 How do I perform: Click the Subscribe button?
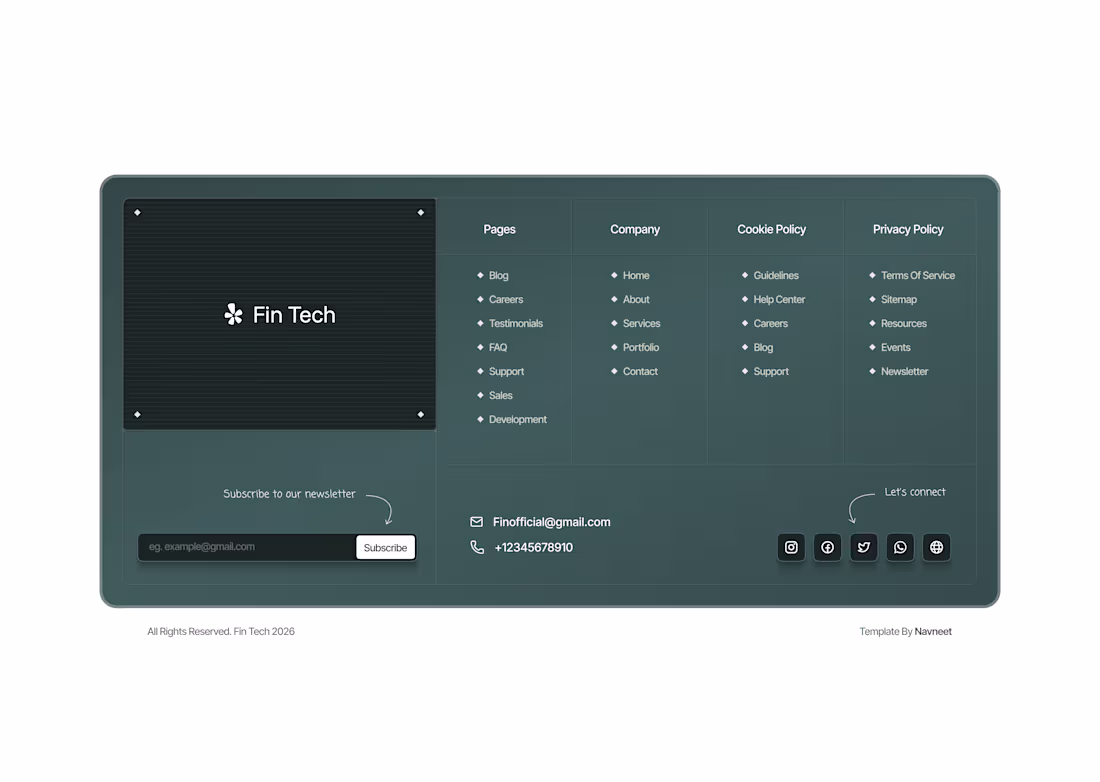pyautogui.click(x=385, y=547)
